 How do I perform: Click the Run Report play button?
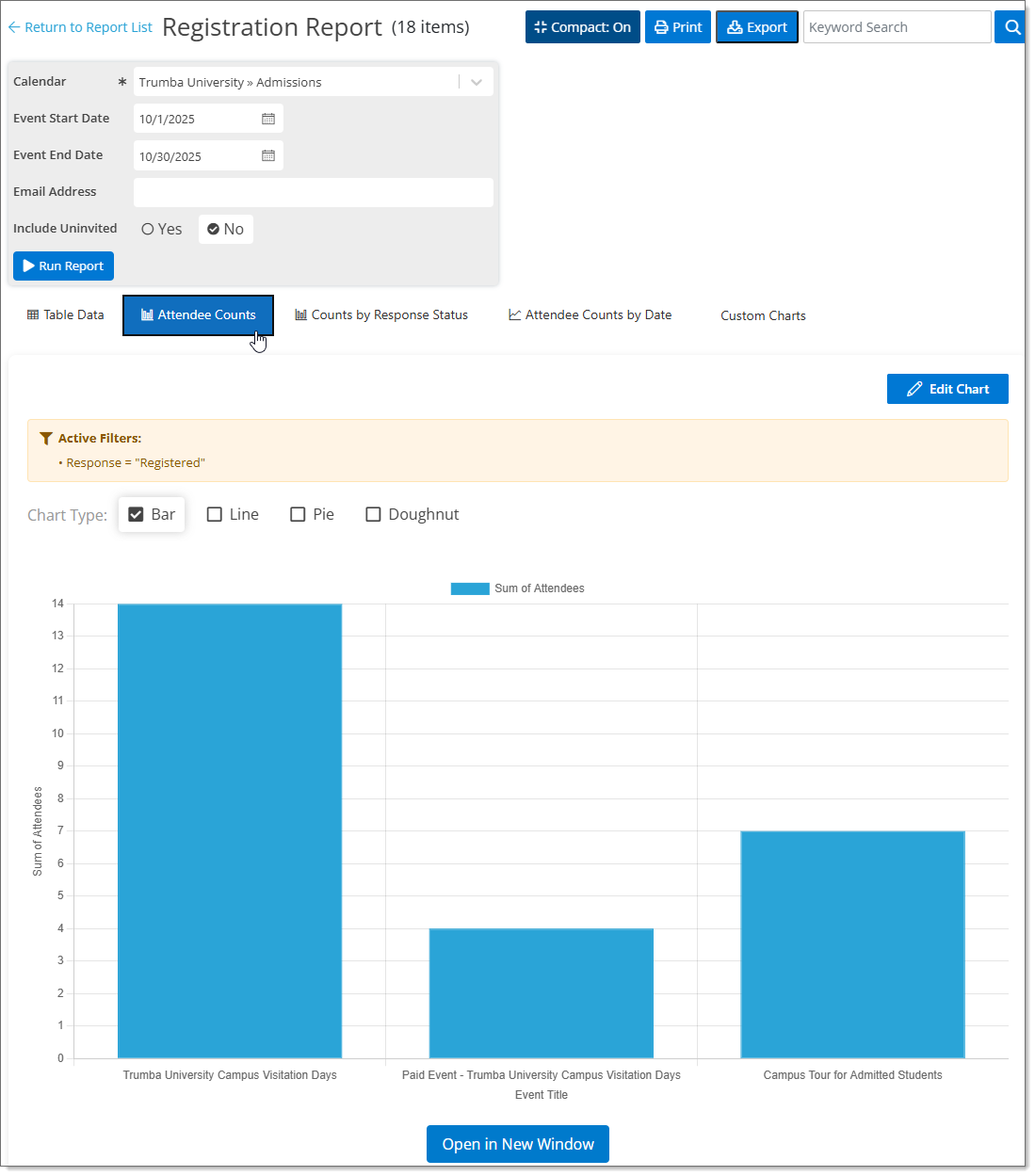point(63,266)
